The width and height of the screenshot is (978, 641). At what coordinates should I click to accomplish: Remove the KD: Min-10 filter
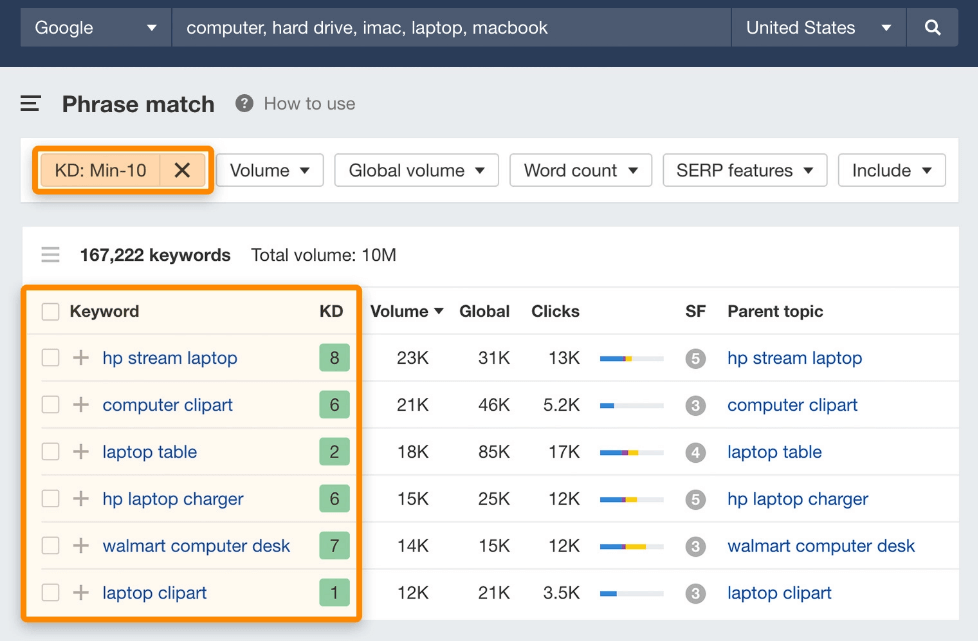pyautogui.click(x=182, y=170)
